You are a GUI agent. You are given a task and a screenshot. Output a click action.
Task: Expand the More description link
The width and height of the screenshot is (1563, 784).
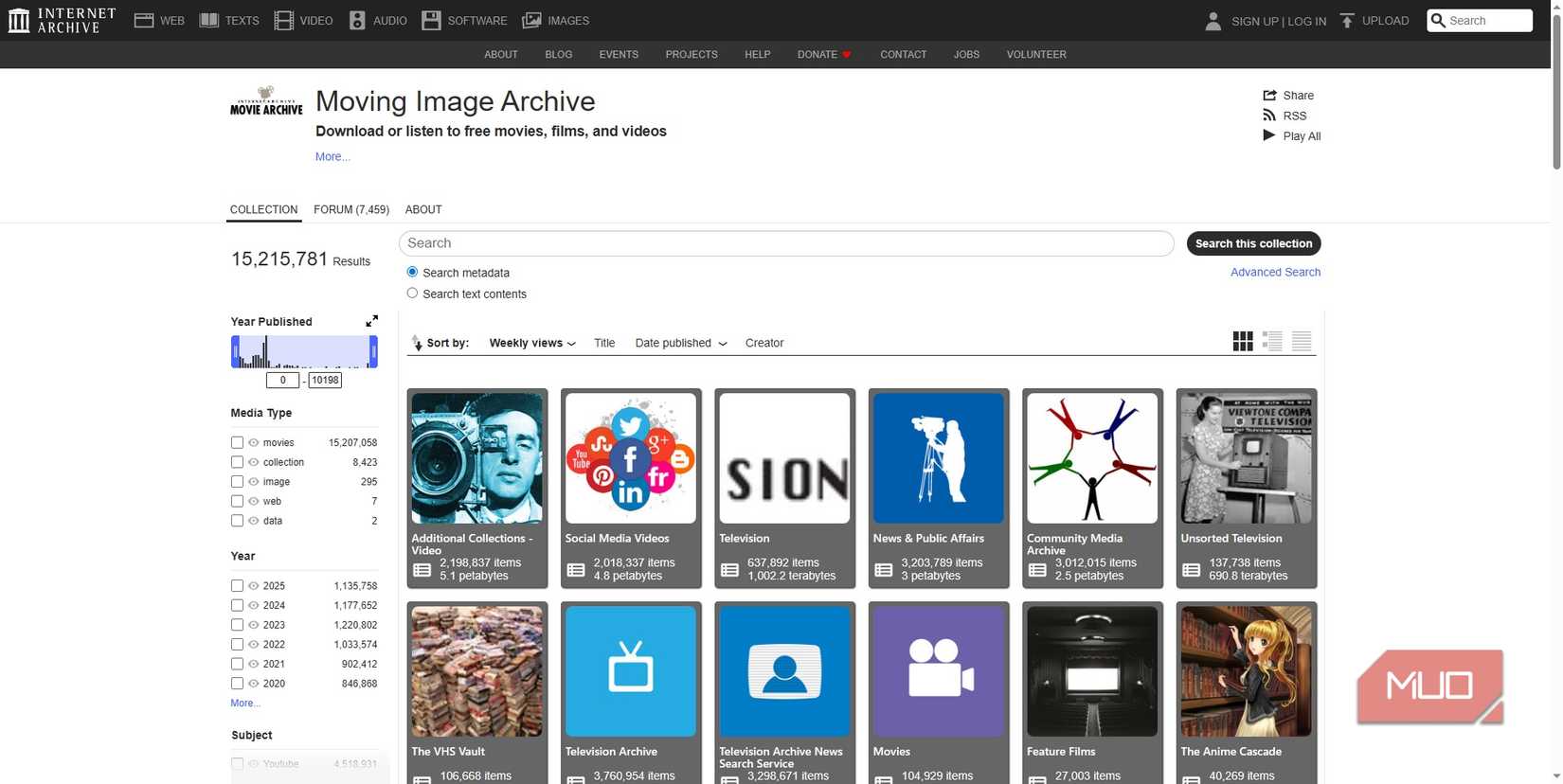(x=332, y=157)
